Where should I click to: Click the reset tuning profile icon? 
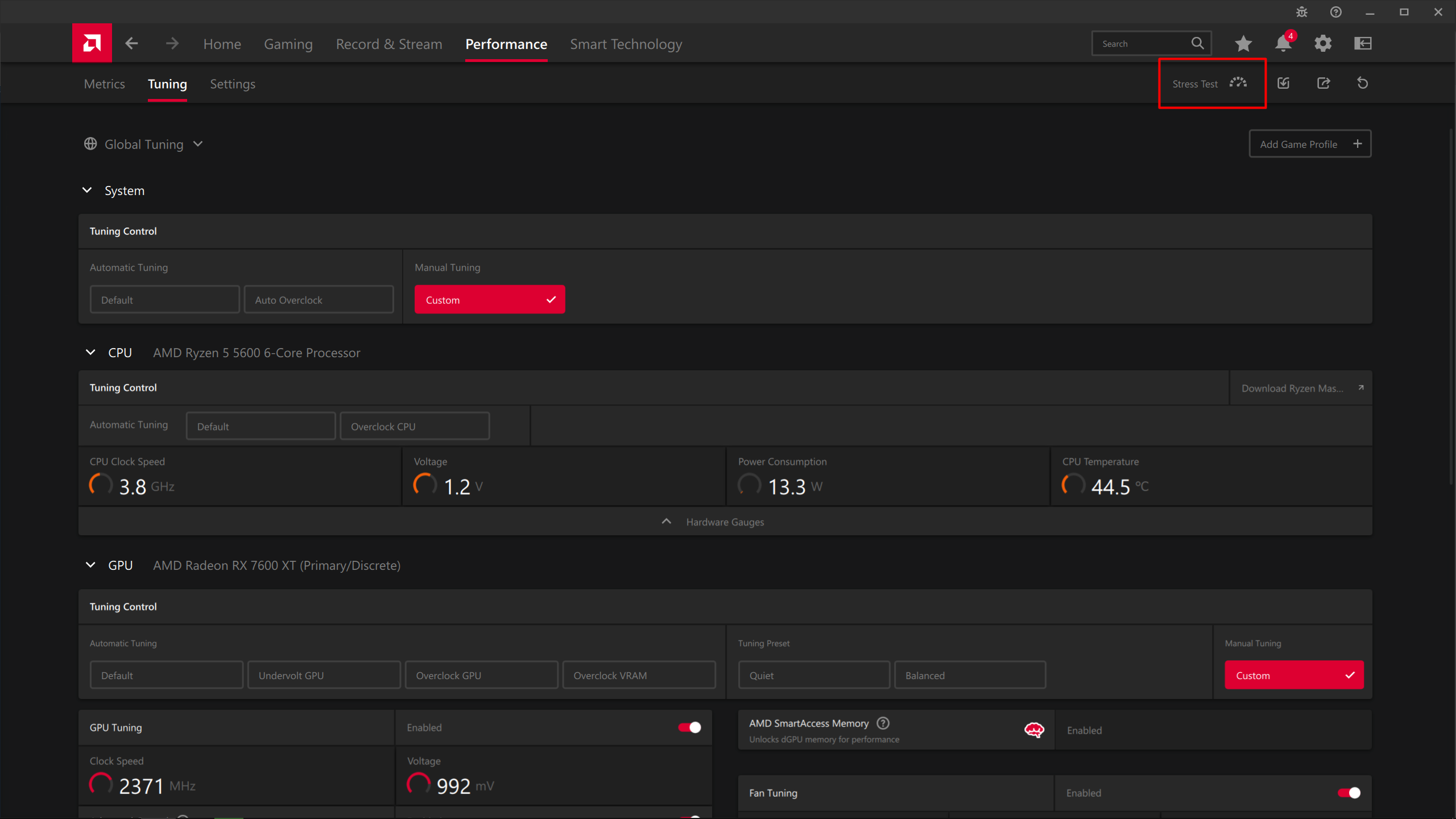tap(1363, 84)
